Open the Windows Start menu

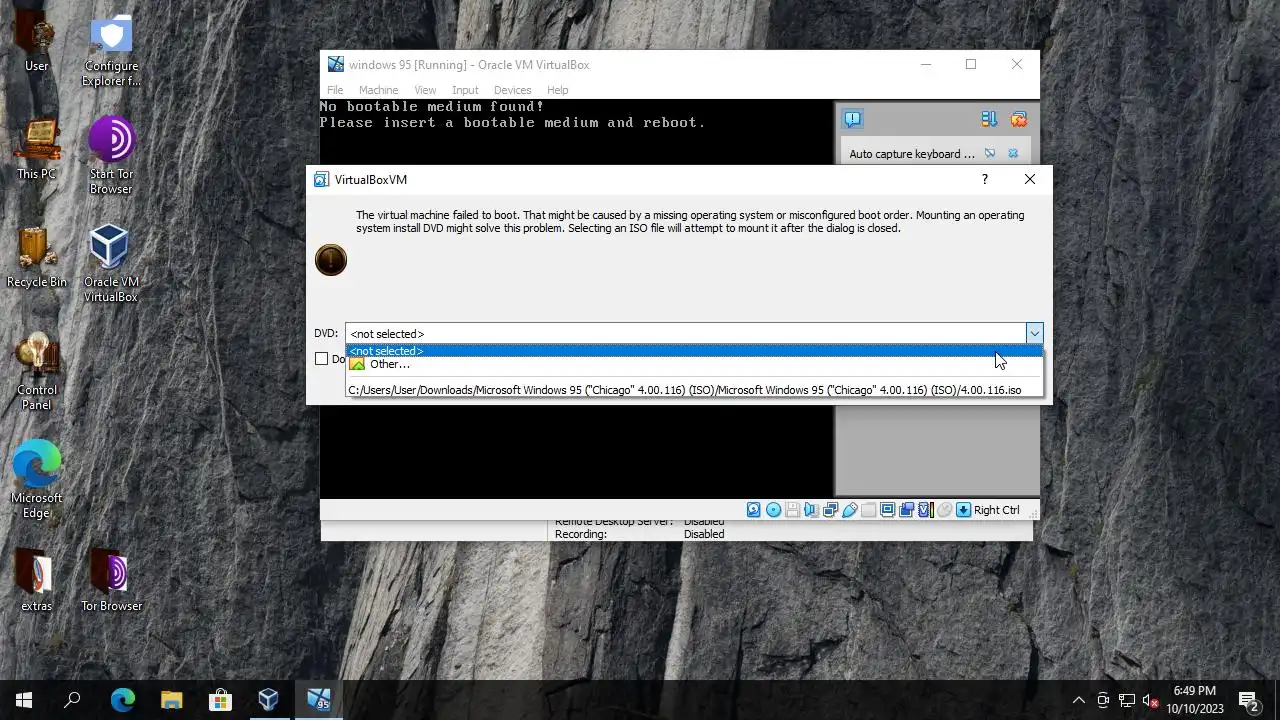pyautogui.click(x=24, y=700)
